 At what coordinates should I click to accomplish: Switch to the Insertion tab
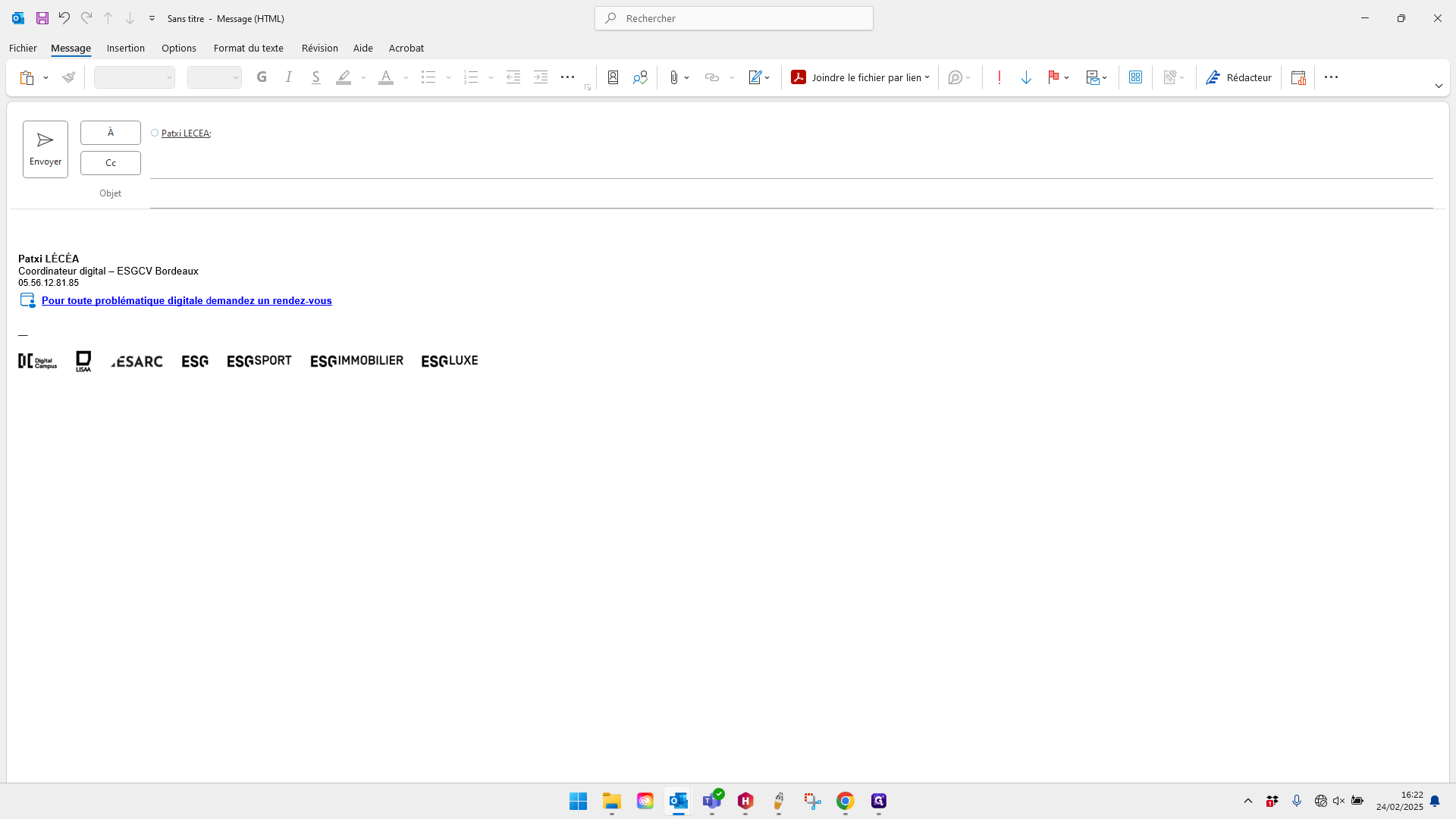(126, 48)
